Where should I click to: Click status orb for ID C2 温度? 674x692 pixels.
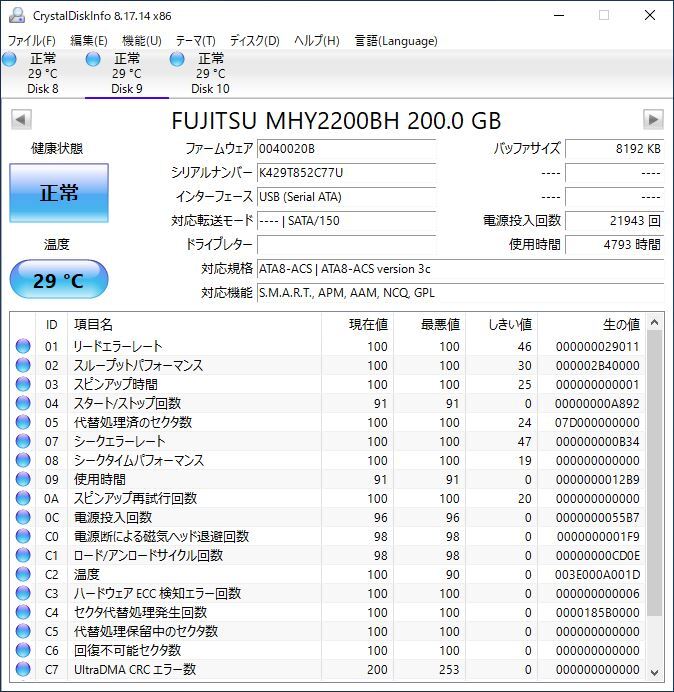pyautogui.click(x=23, y=574)
